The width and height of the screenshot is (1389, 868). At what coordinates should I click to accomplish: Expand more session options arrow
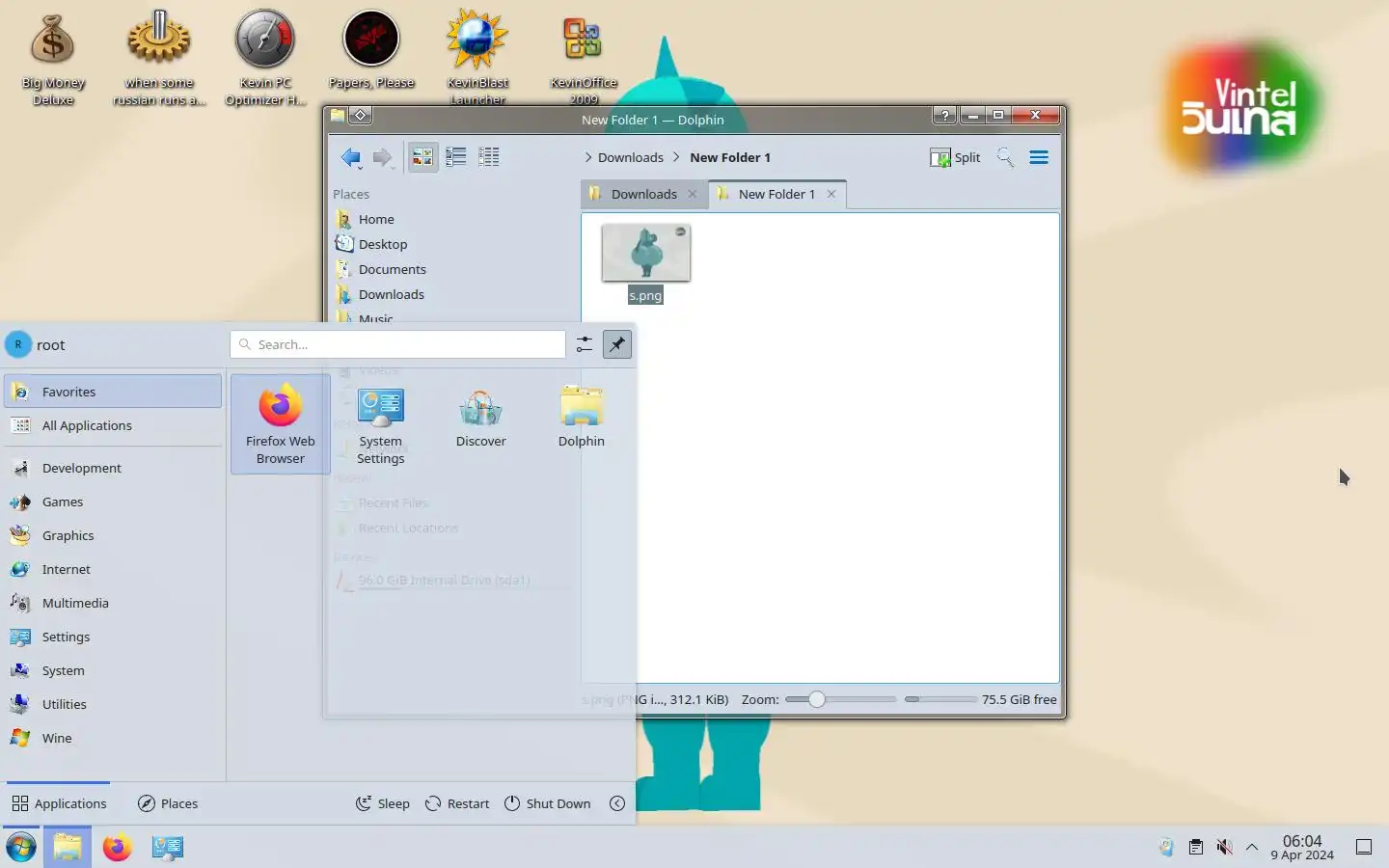point(617,803)
